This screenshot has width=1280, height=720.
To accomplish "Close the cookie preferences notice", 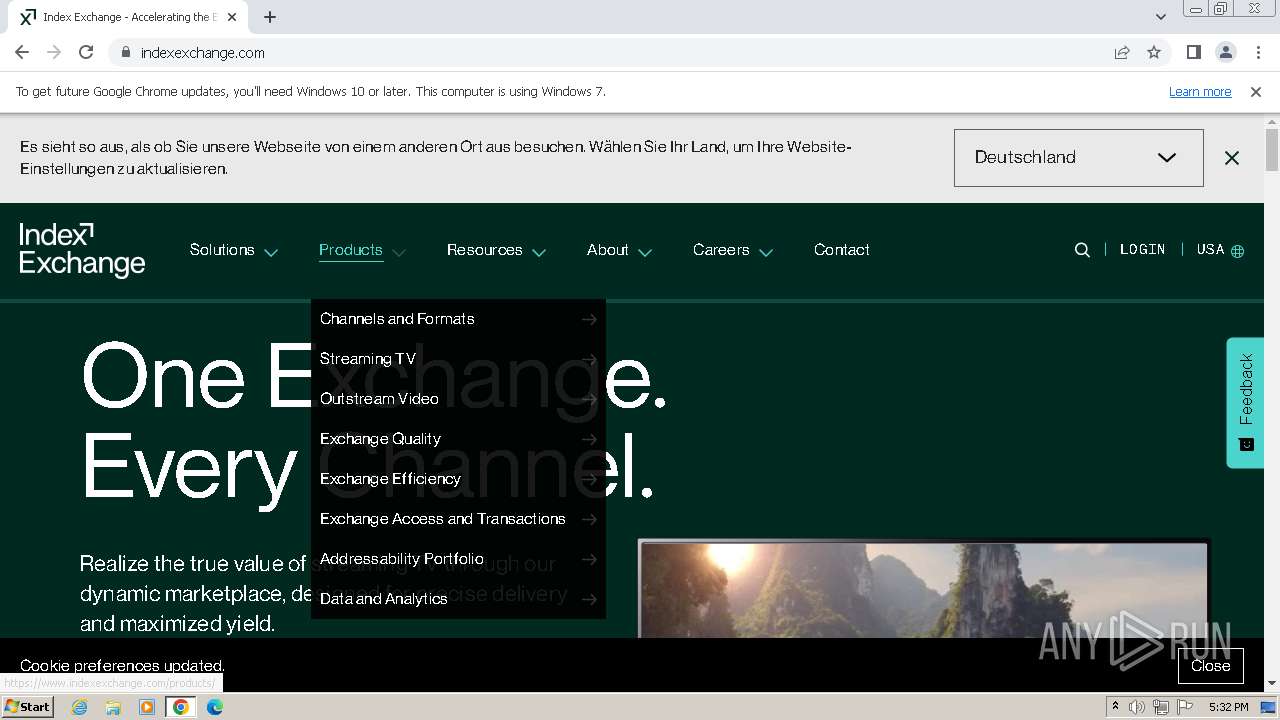I will coord(1210,666).
